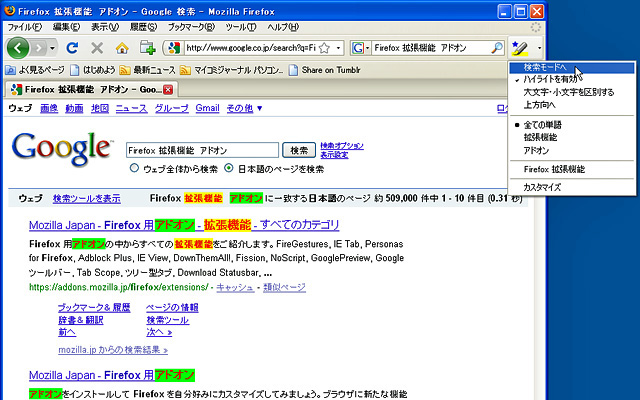Click the Google logo
The width and height of the screenshot is (640, 400).
point(62,149)
